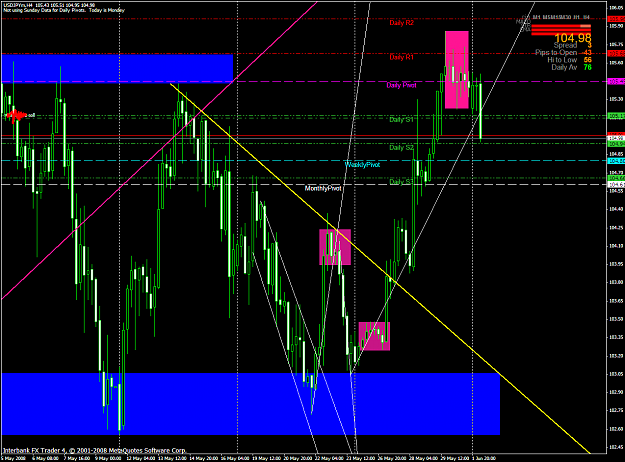Click the cyan Weekly Pivot price tag on axis

616,161
